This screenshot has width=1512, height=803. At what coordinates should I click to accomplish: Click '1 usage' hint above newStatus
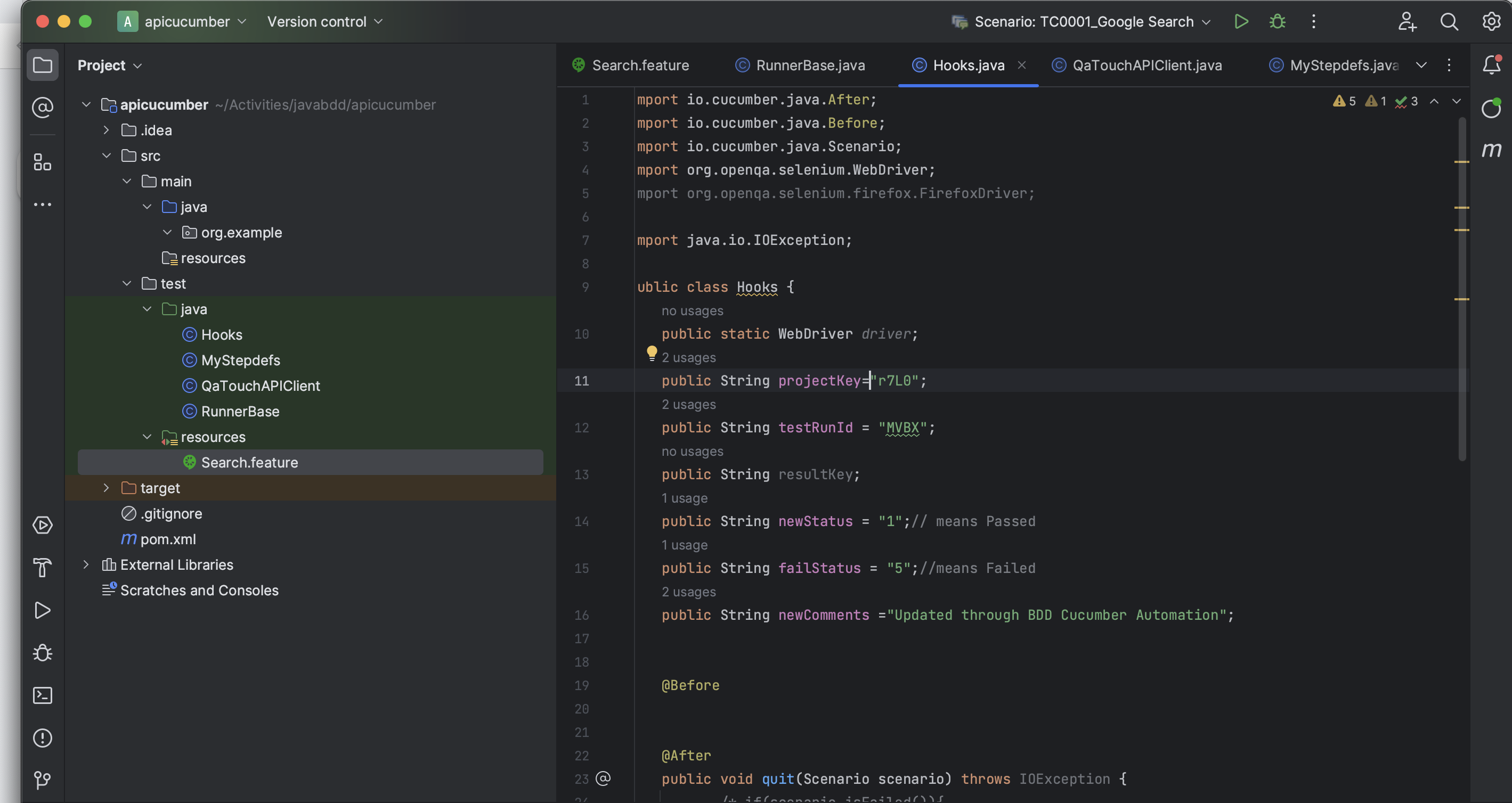click(685, 498)
